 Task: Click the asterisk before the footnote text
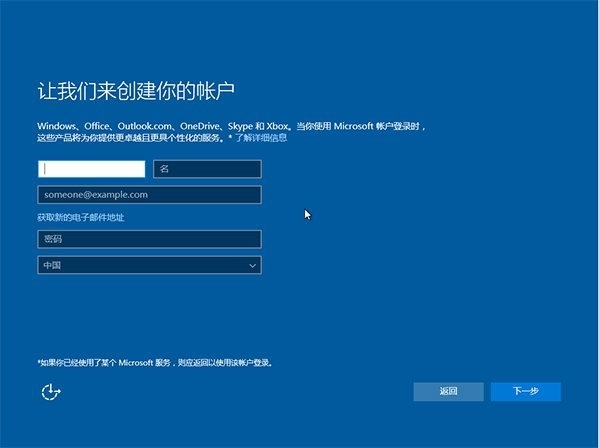[39, 363]
